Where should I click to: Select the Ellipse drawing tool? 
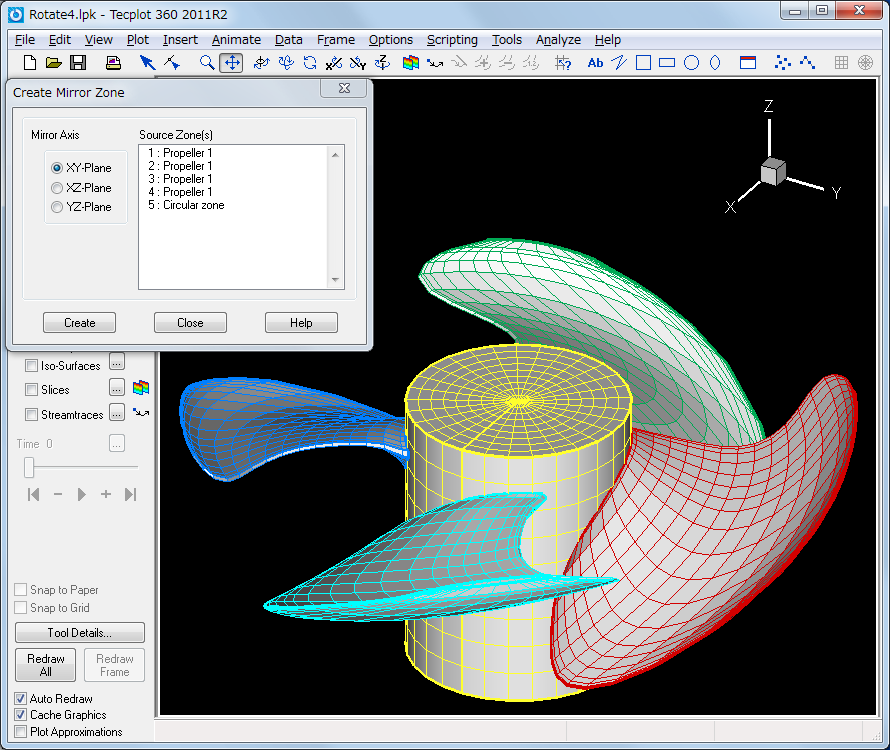[x=715, y=62]
